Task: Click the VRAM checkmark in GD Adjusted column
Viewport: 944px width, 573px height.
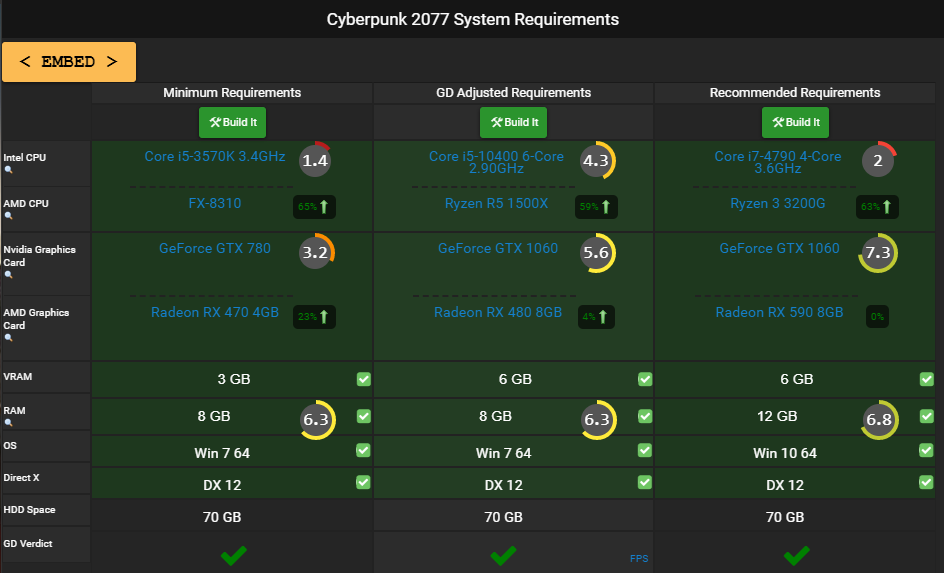Action: click(645, 379)
